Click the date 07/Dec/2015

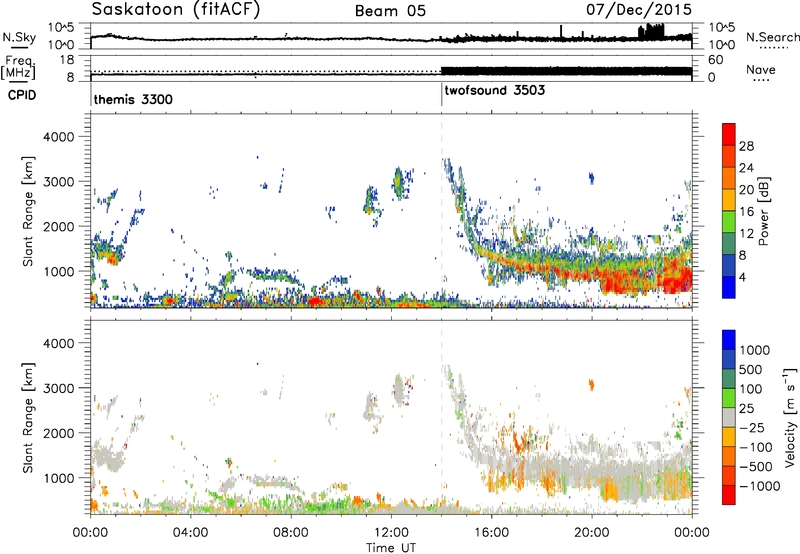pyautogui.click(x=639, y=9)
